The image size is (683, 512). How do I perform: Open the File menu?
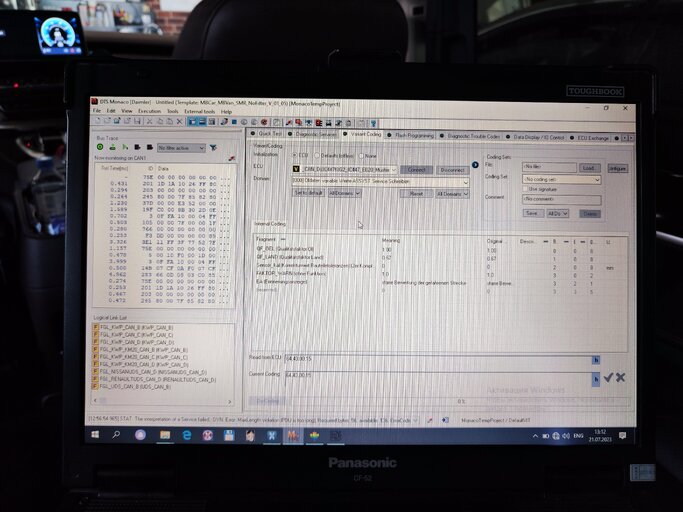(97, 111)
